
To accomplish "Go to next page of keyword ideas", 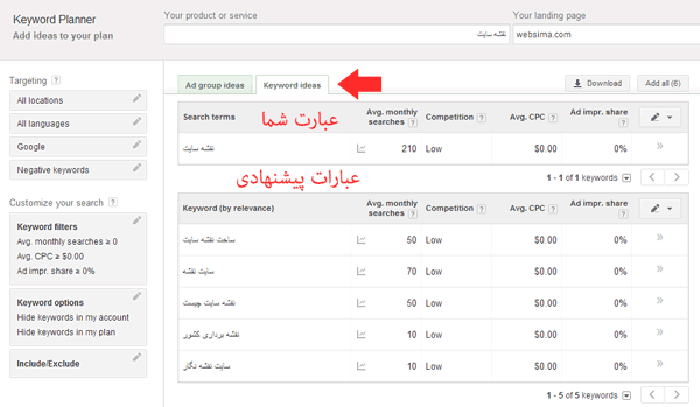I will point(676,395).
